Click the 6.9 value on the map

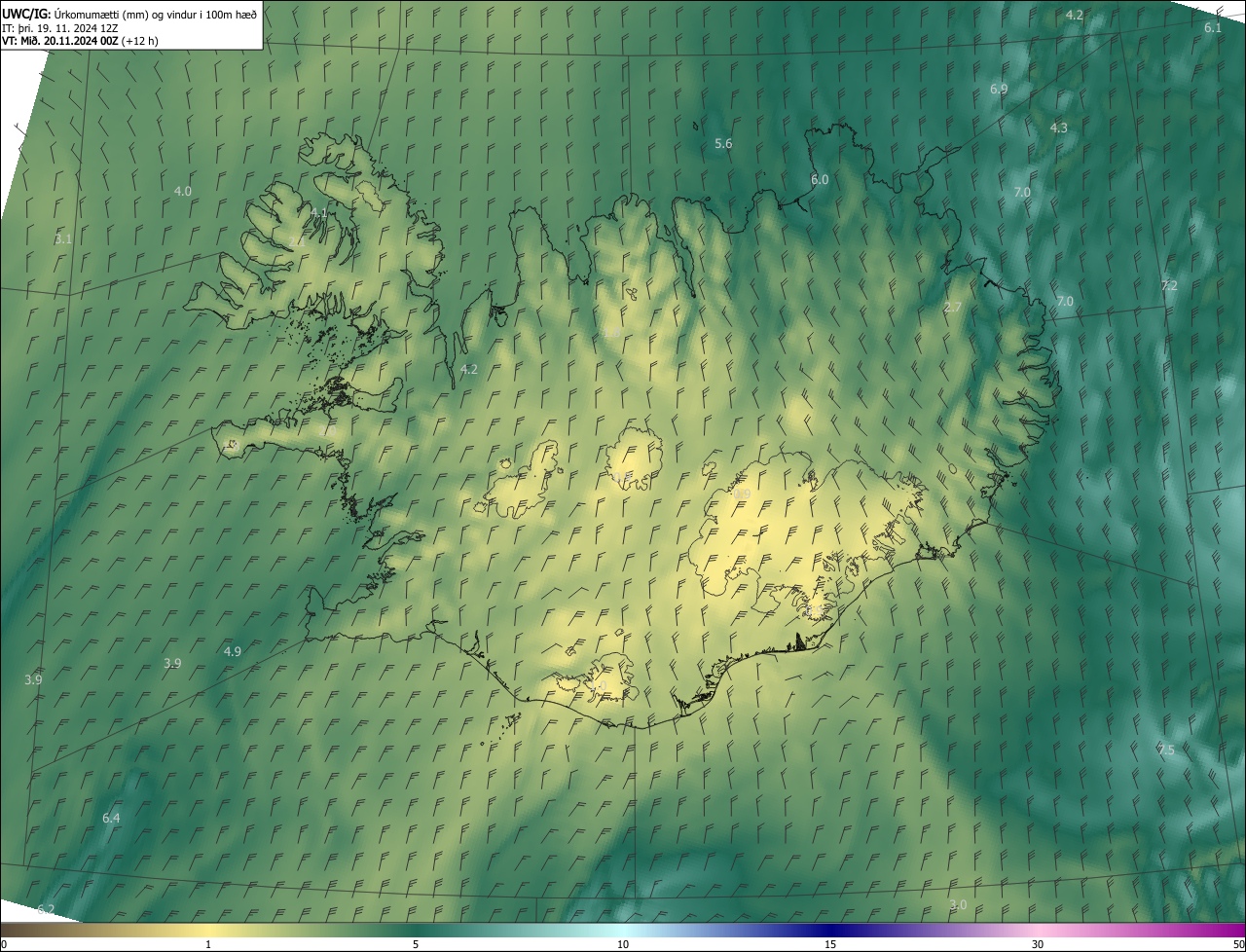pos(999,89)
